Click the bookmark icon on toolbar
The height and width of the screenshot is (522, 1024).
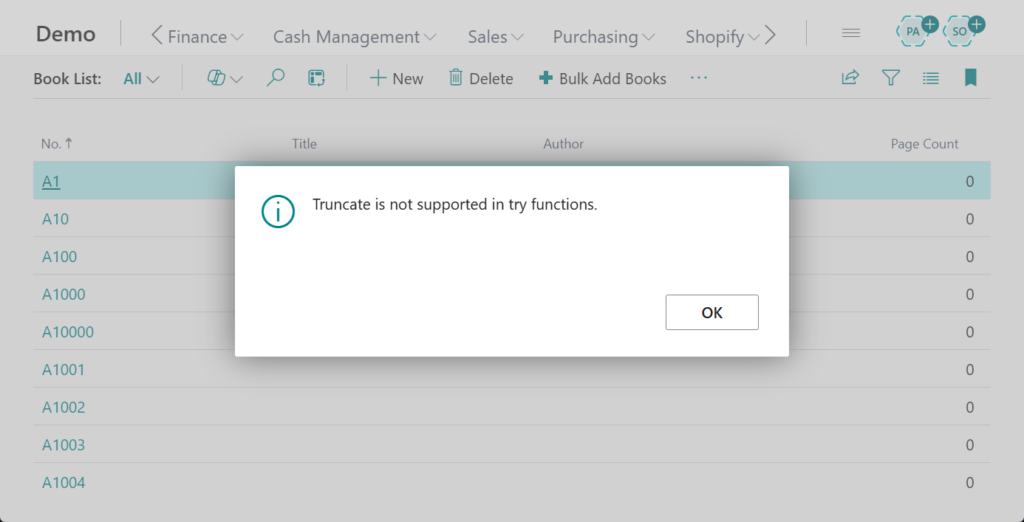970,78
